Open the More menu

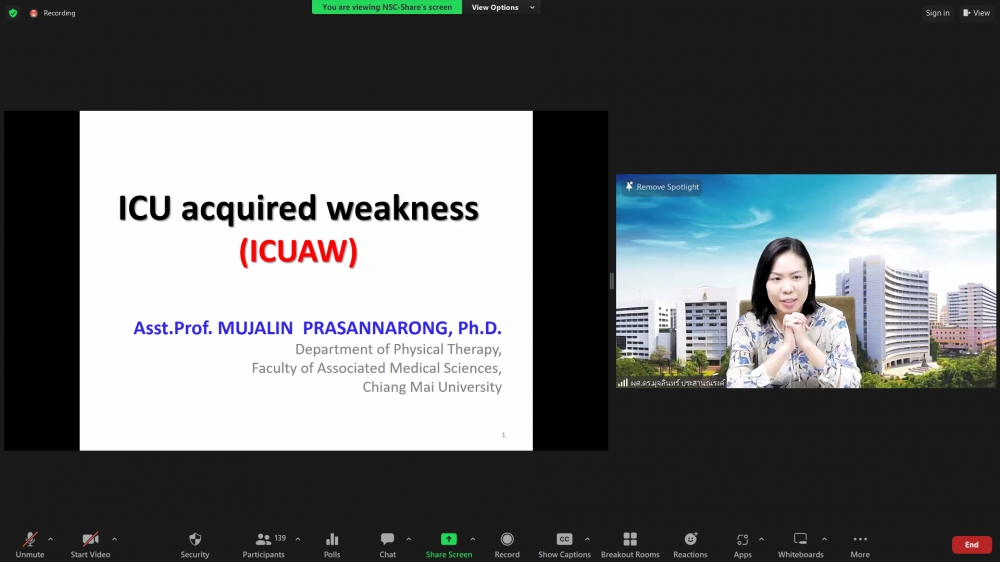(x=860, y=540)
